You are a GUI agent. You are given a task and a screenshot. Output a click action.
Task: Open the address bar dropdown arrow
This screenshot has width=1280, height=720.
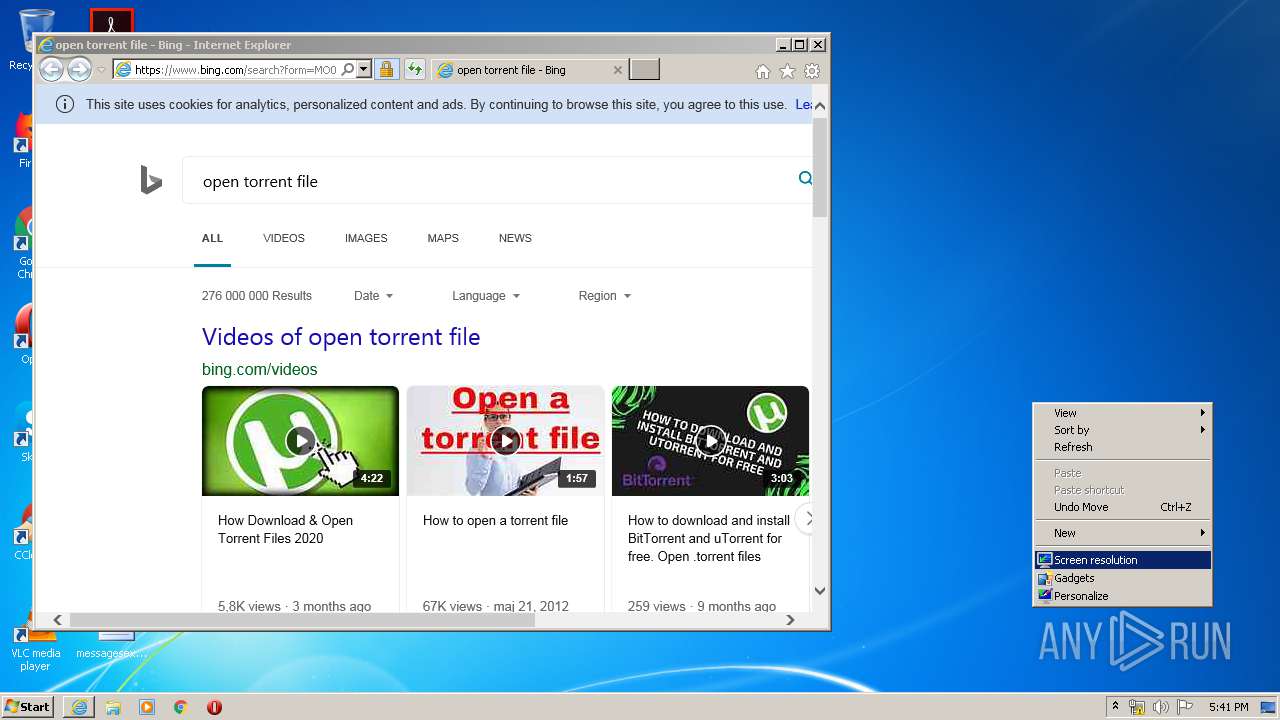364,70
